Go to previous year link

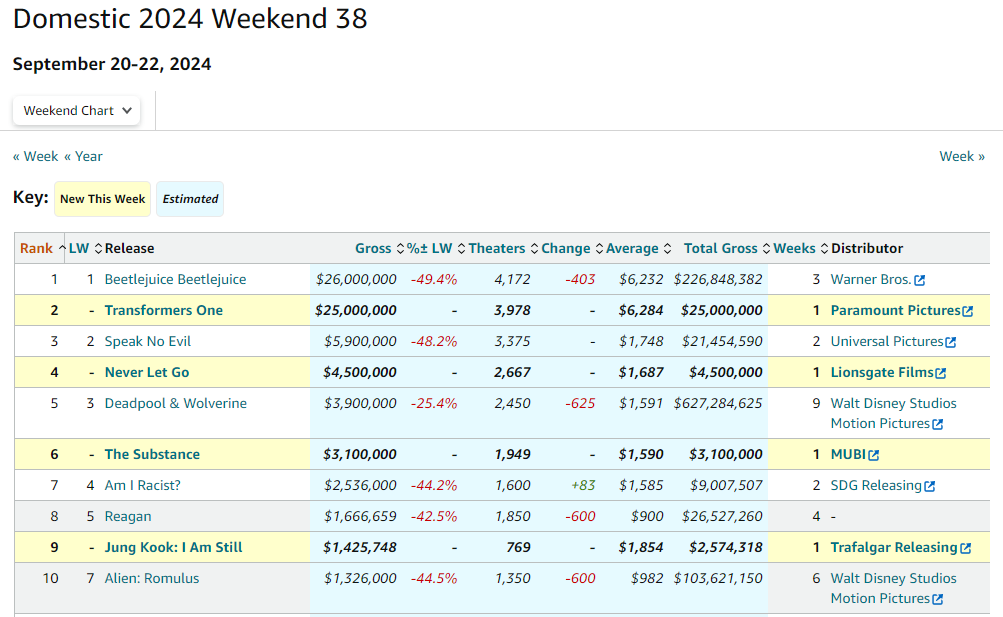83,157
